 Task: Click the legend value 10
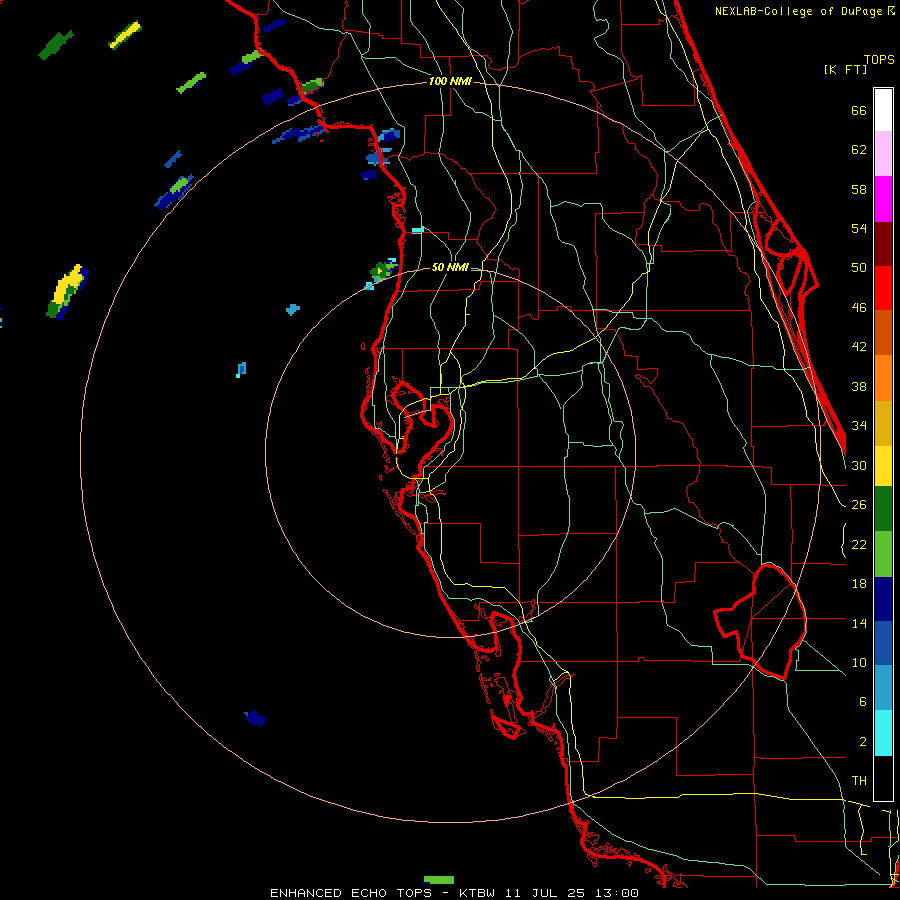pyautogui.click(x=859, y=662)
